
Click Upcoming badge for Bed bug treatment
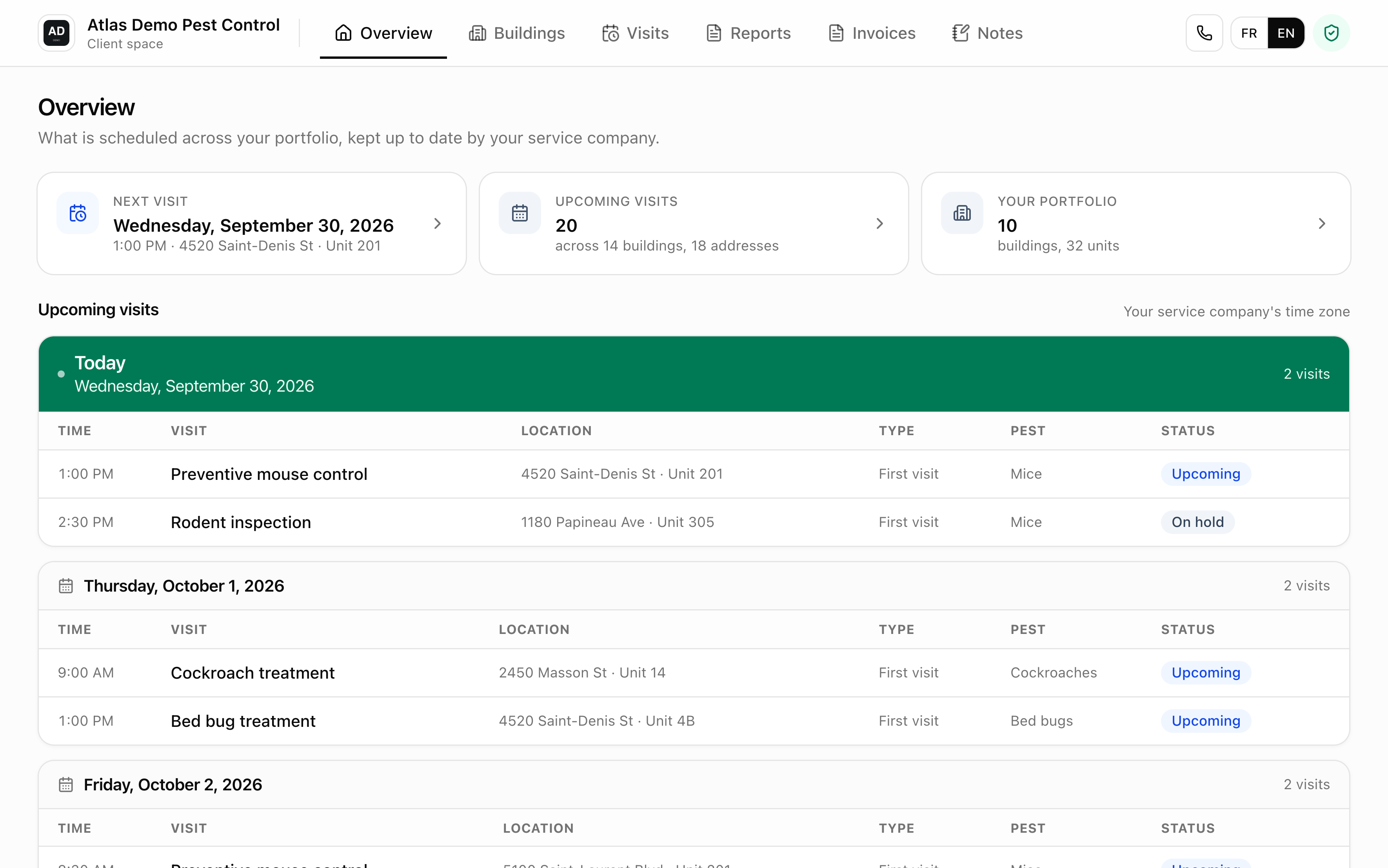click(1205, 721)
